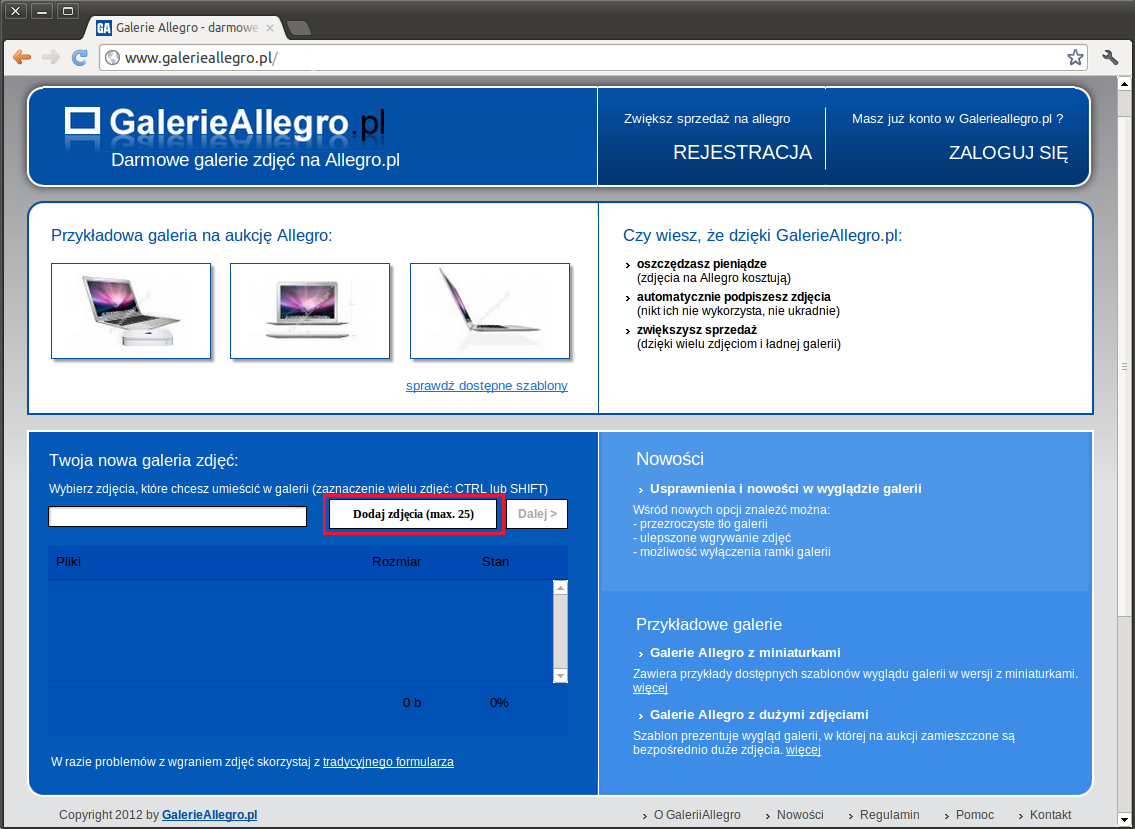The image size is (1135, 829).
Task: Click the page scrollbar up arrow
Action: coord(1125,83)
